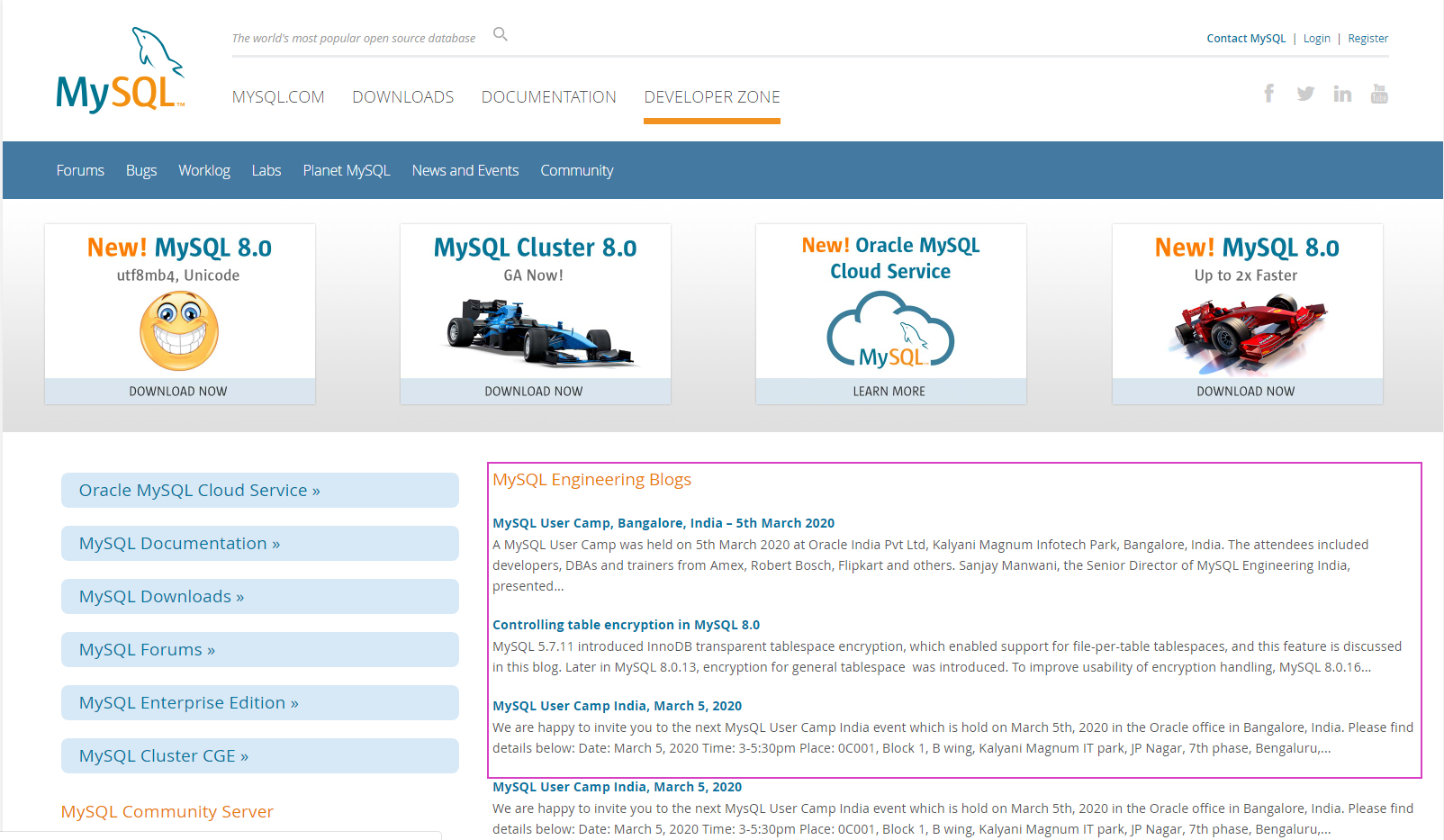Click the red race car image
The width and height of the screenshot is (1444, 840).
click(x=1248, y=334)
